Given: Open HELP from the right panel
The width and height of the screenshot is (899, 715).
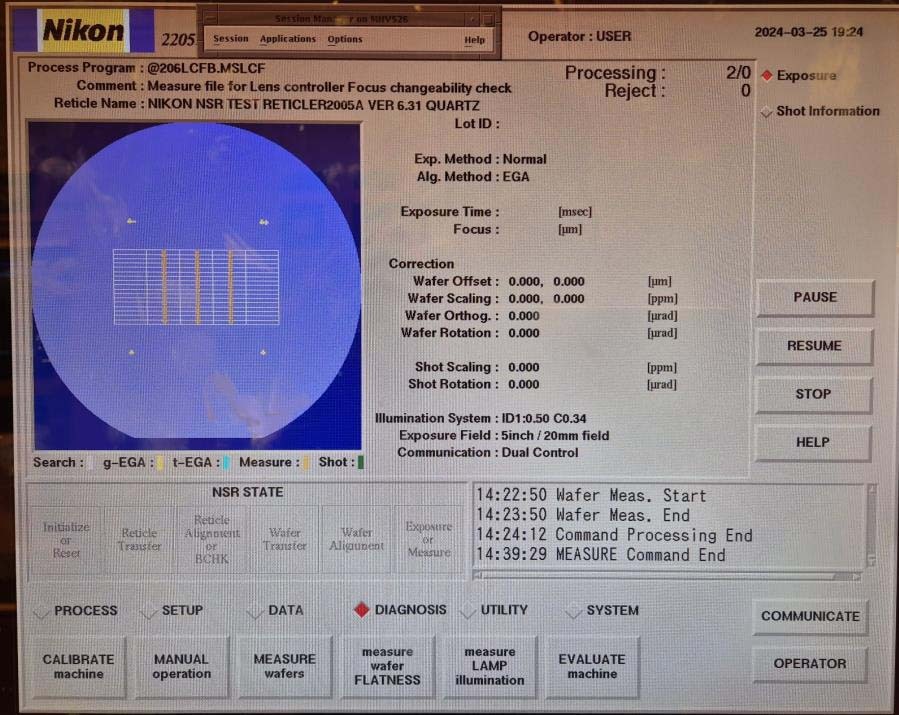Looking at the screenshot, I should [812, 443].
